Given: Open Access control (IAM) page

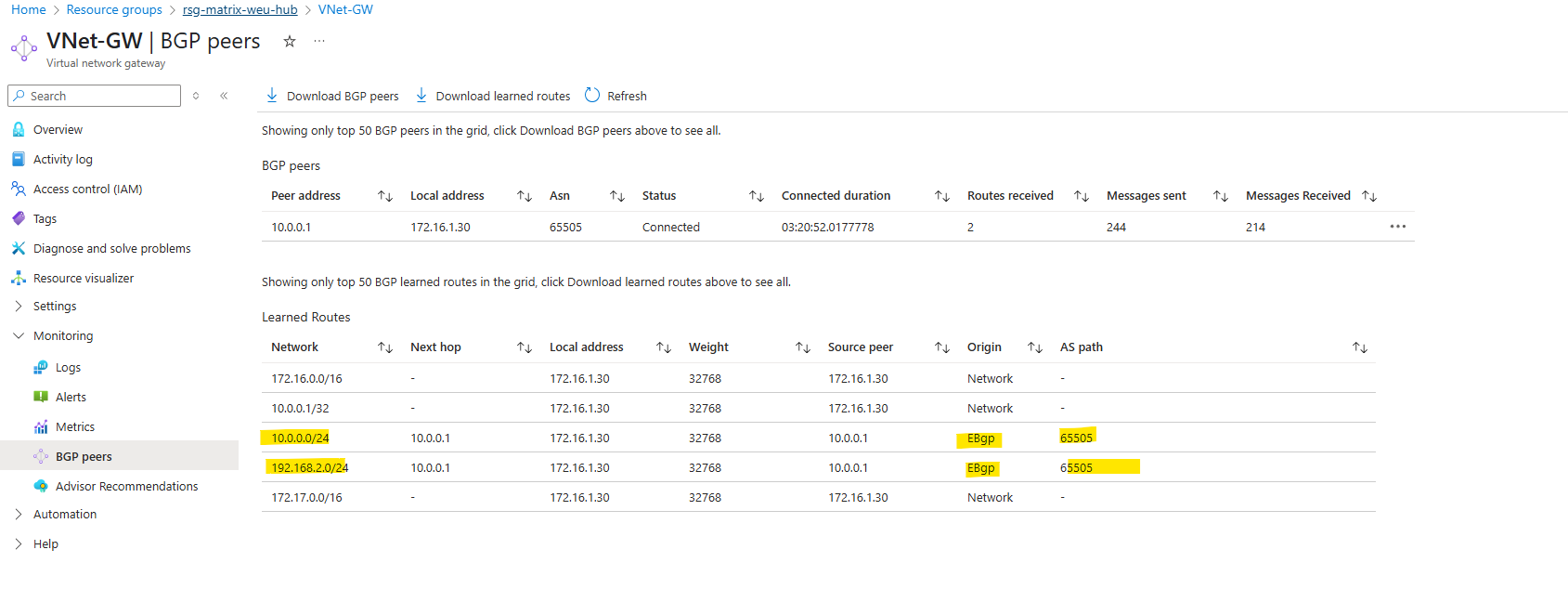Looking at the screenshot, I should [87, 189].
